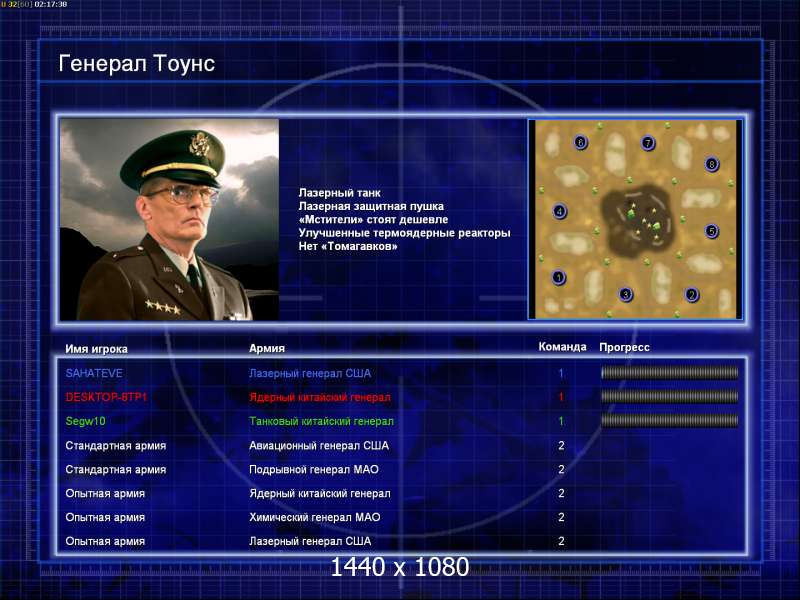Click 'Улучшенные термоядерные реакторы' line
The image size is (800, 600).
(x=404, y=233)
